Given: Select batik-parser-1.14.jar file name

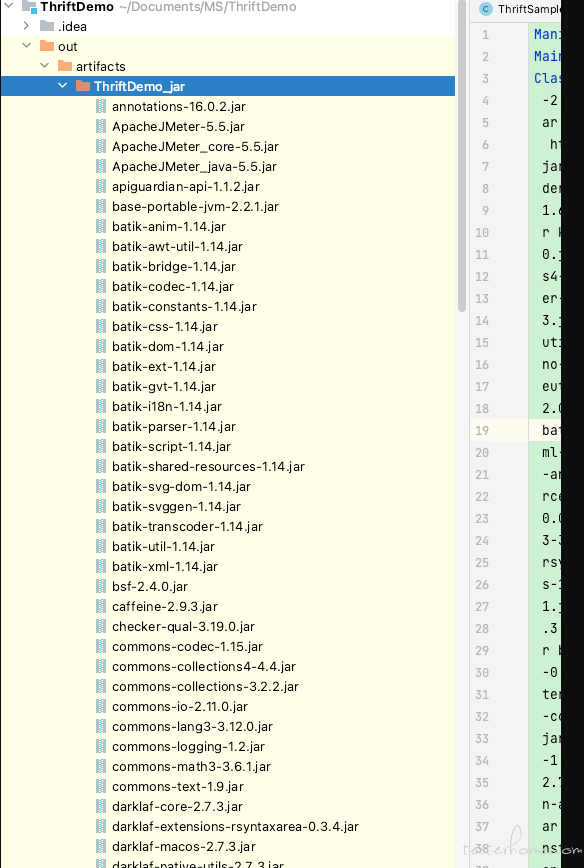Looking at the screenshot, I should pyautogui.click(x=174, y=426).
